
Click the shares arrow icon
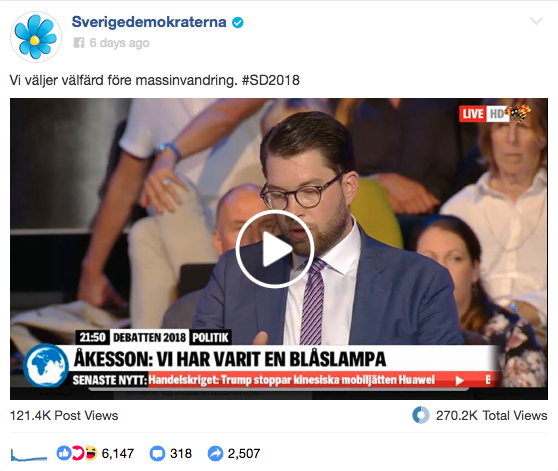click(x=215, y=453)
